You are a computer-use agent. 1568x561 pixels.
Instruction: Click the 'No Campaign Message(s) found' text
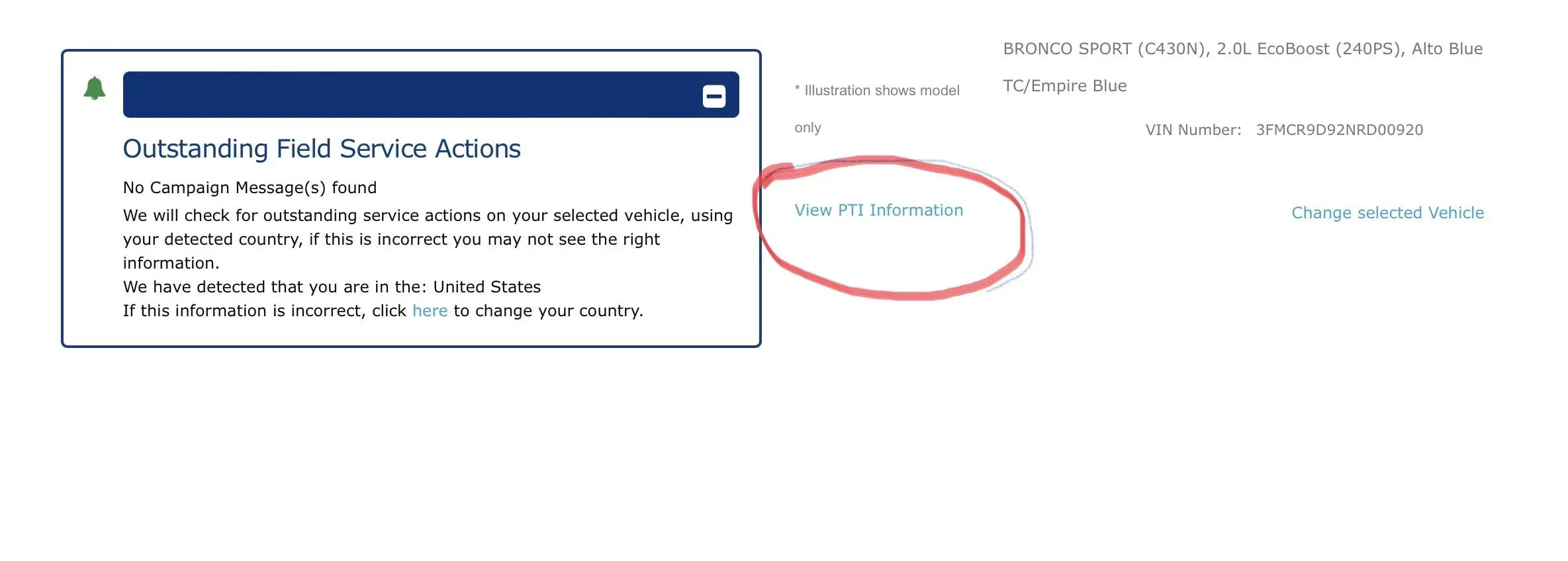250,188
